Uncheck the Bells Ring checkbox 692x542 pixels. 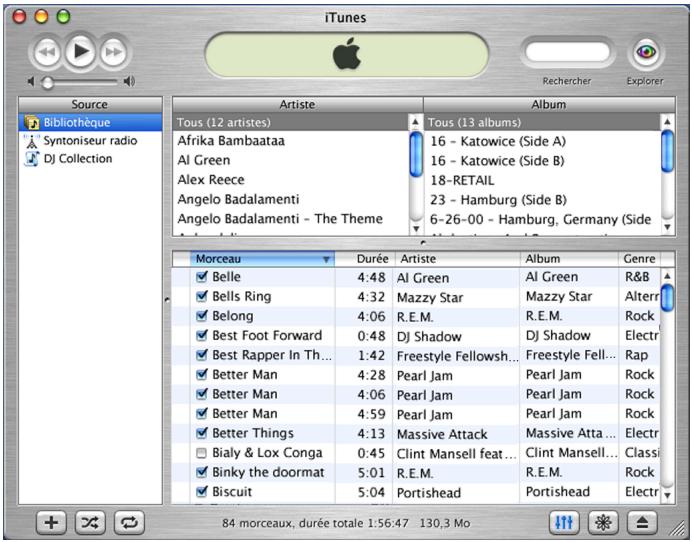tap(201, 296)
